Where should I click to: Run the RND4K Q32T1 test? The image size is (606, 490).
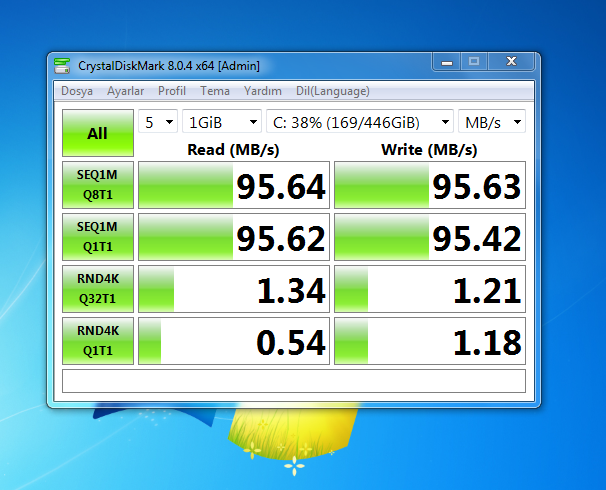click(x=98, y=289)
